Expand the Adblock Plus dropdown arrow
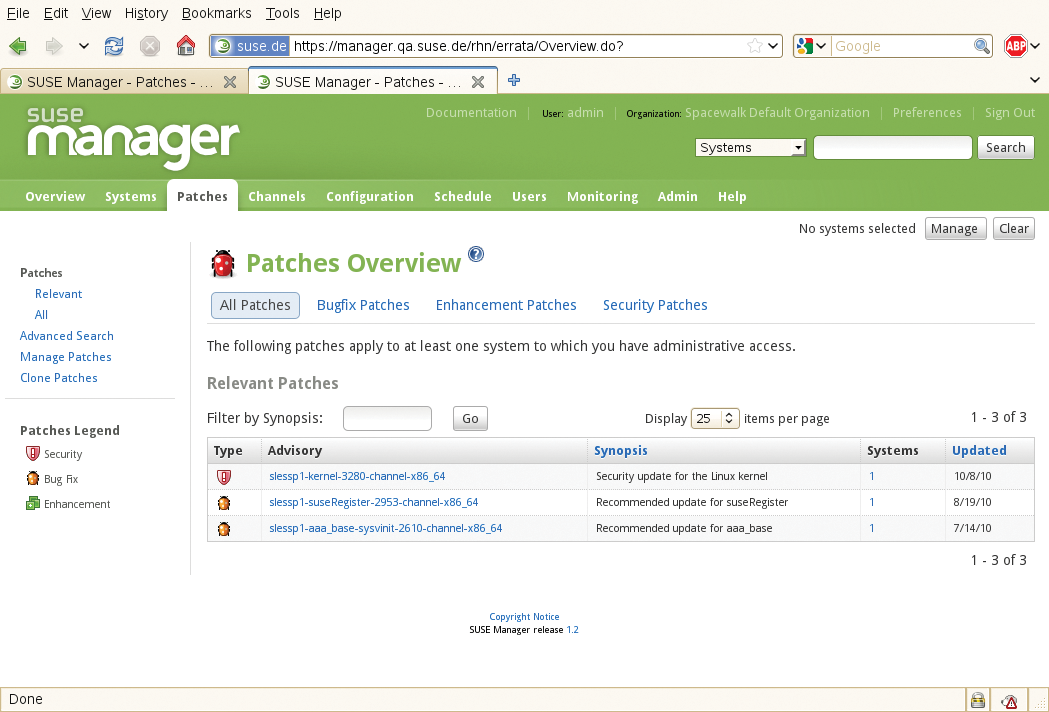Image resolution: width=1049 pixels, height=712 pixels. (x=1037, y=45)
